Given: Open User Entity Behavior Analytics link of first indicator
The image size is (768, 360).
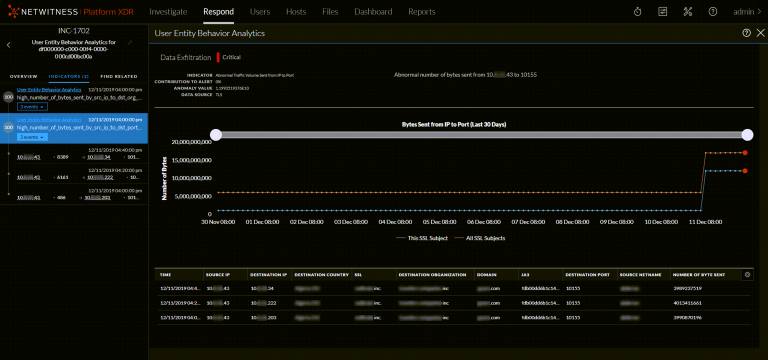Looking at the screenshot, I should pos(49,90).
